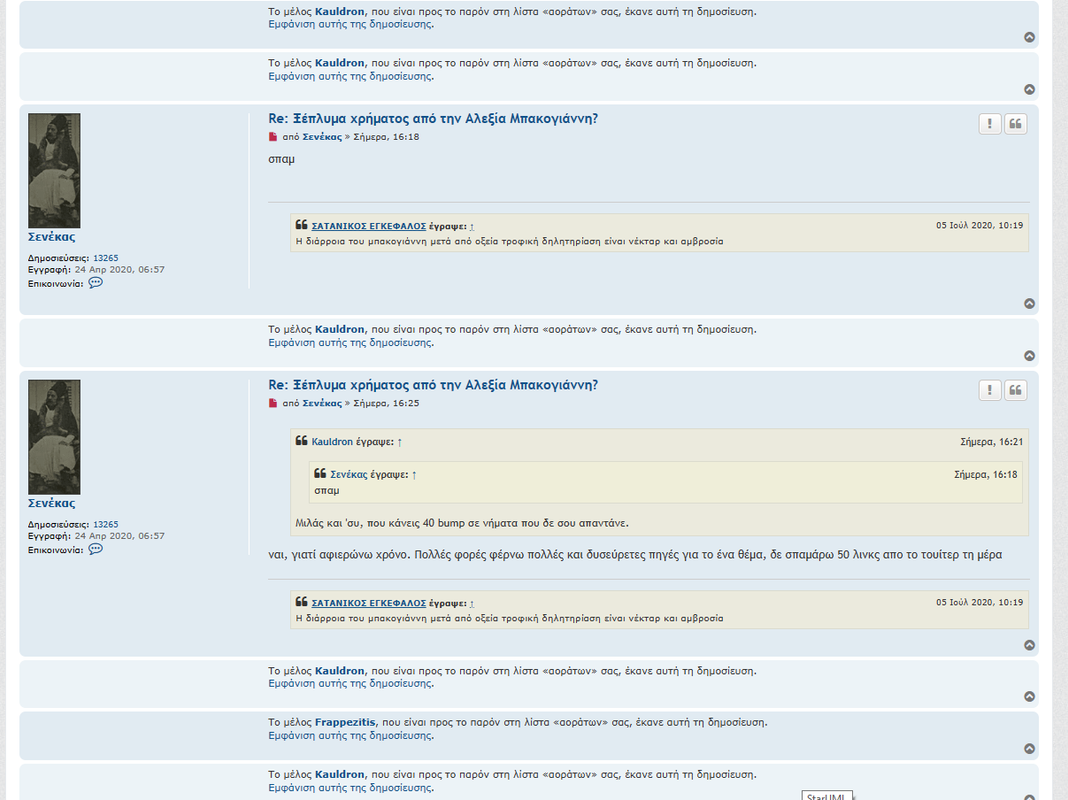The image size is (1068, 800).
Task: Open Kauldron profile in row just below 16:25 post
Action: [339, 671]
